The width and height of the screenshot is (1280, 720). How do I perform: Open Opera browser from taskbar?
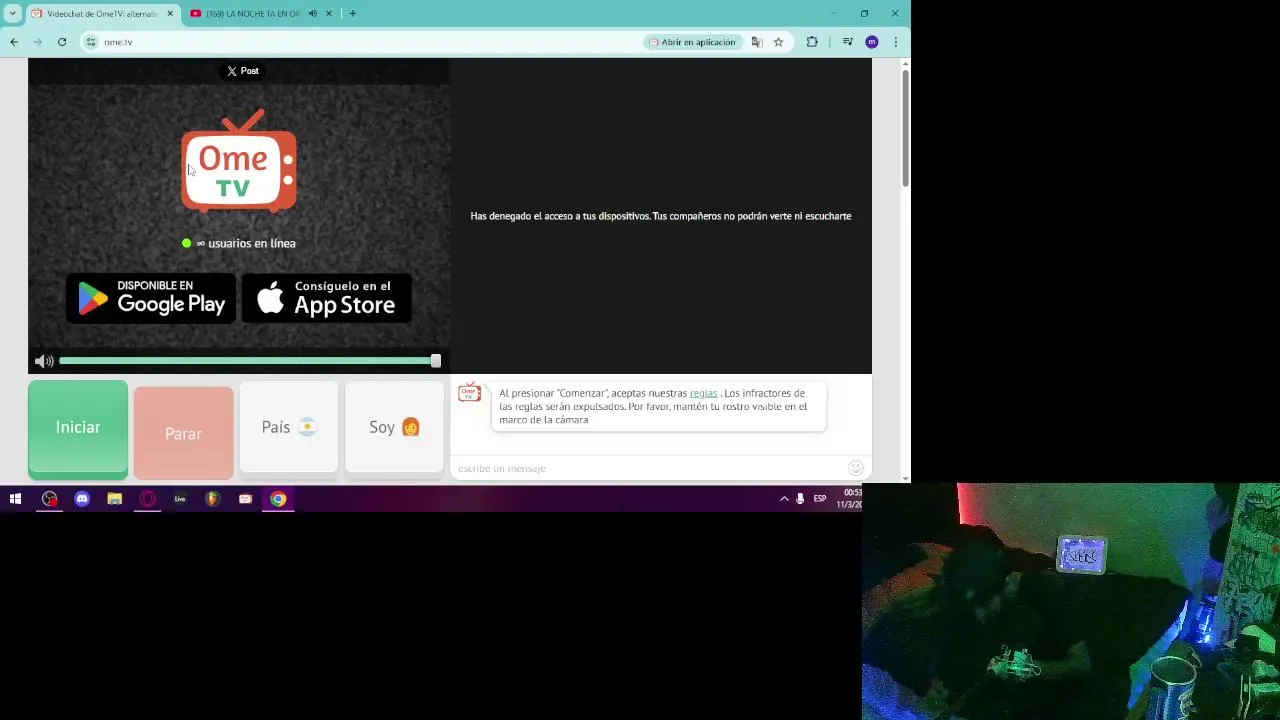[x=147, y=499]
